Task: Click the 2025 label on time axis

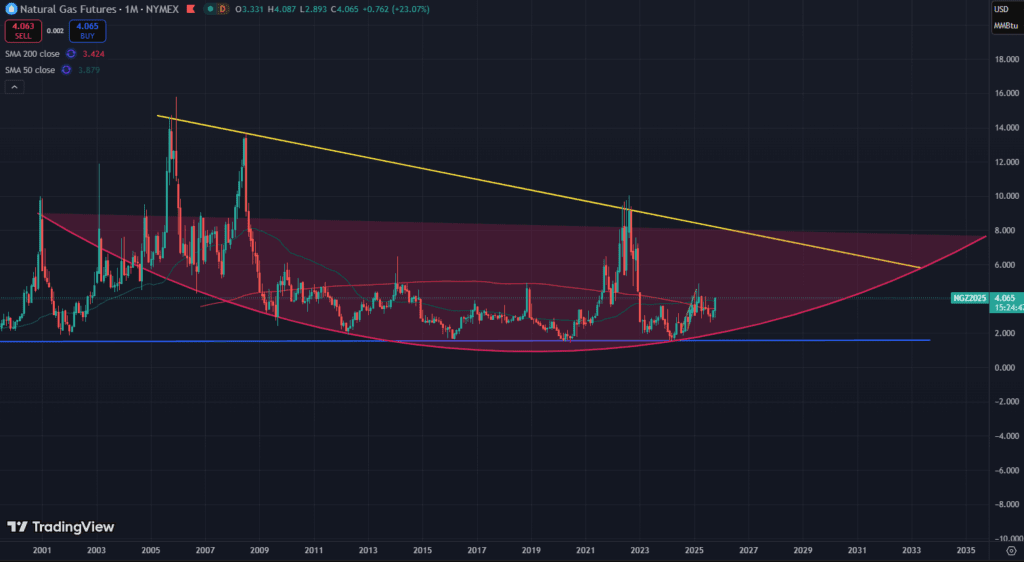Action: [x=695, y=551]
